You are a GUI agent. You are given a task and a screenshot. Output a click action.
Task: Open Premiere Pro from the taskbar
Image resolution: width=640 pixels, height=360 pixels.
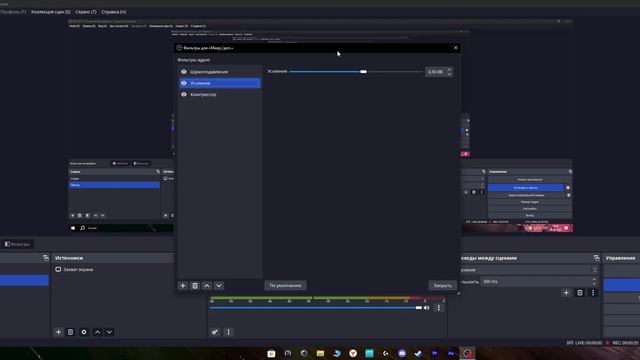coord(435,353)
